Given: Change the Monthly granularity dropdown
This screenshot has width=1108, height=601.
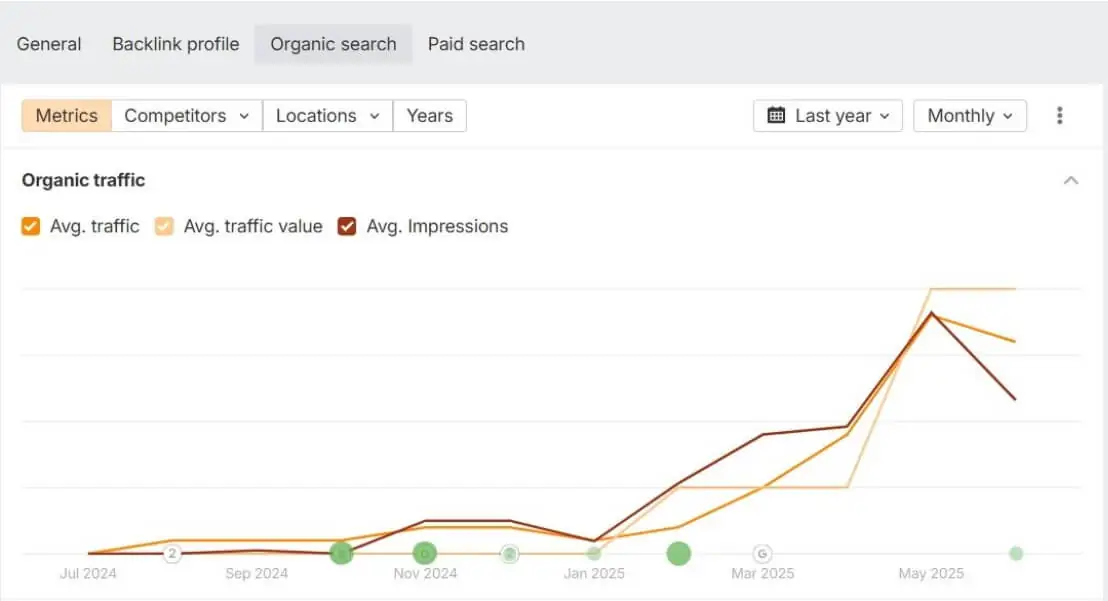Looking at the screenshot, I should [x=969, y=115].
